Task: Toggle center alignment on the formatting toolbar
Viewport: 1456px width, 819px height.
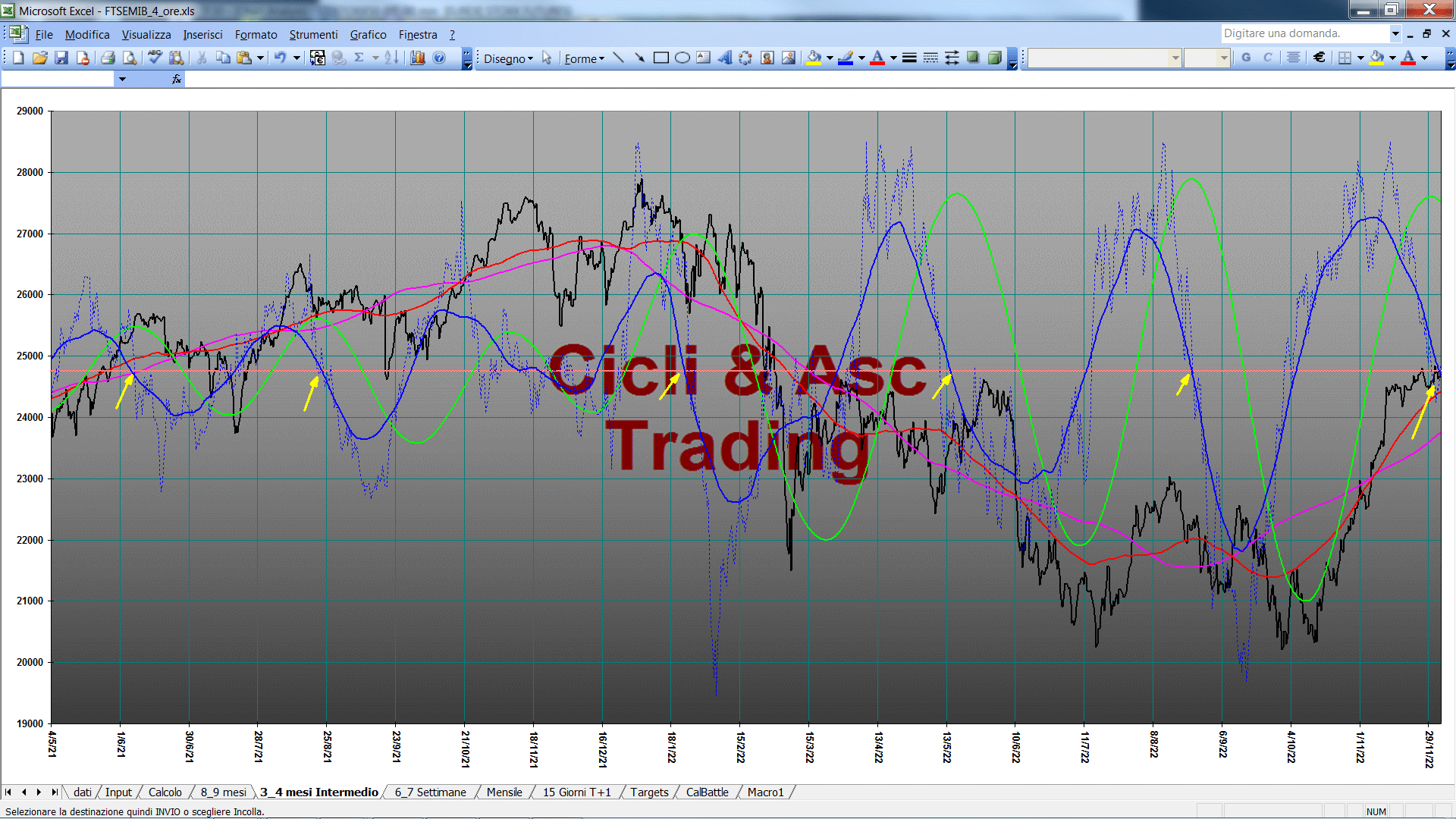Action: coord(1294,58)
